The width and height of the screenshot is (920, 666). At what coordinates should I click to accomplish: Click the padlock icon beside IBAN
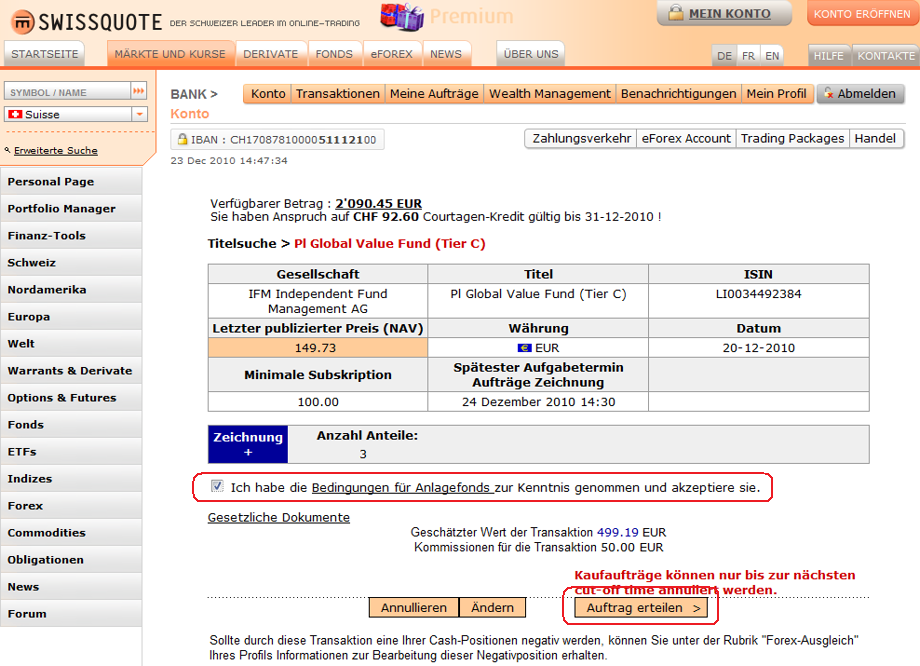pos(182,140)
